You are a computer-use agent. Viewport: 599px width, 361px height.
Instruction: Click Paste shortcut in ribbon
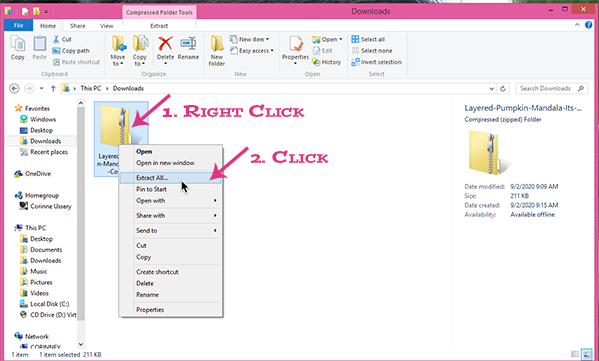click(x=76, y=62)
